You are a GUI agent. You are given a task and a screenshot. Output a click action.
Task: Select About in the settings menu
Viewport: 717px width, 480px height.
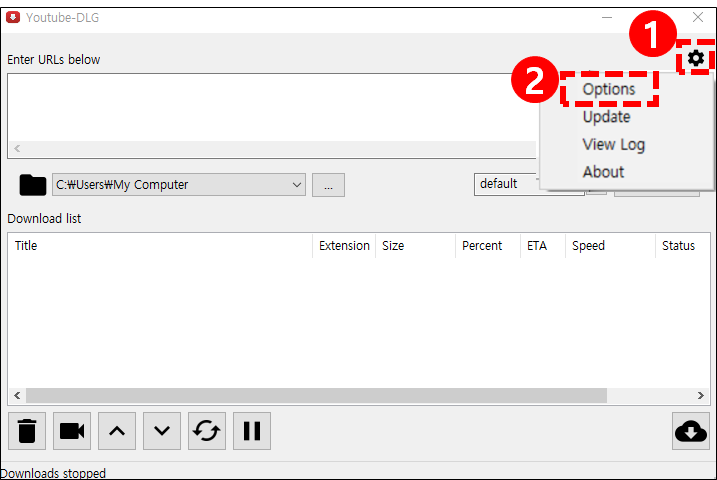point(603,172)
